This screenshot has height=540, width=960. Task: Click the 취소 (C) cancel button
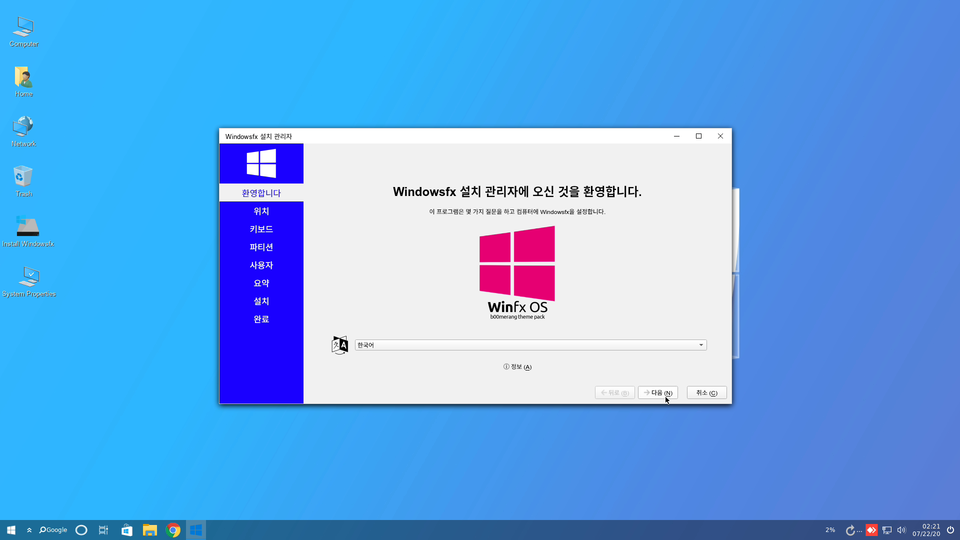707,392
